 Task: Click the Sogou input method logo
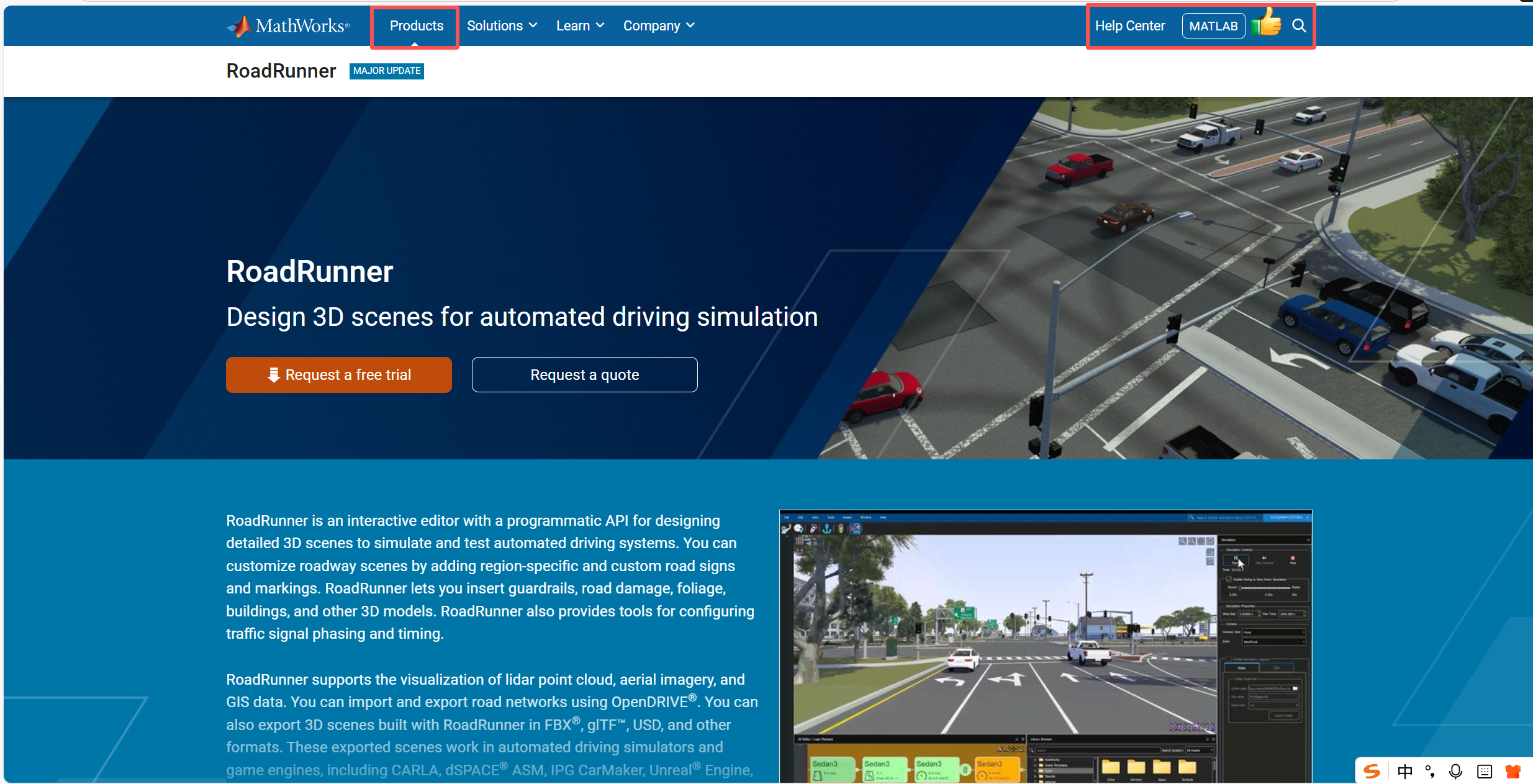(1372, 771)
